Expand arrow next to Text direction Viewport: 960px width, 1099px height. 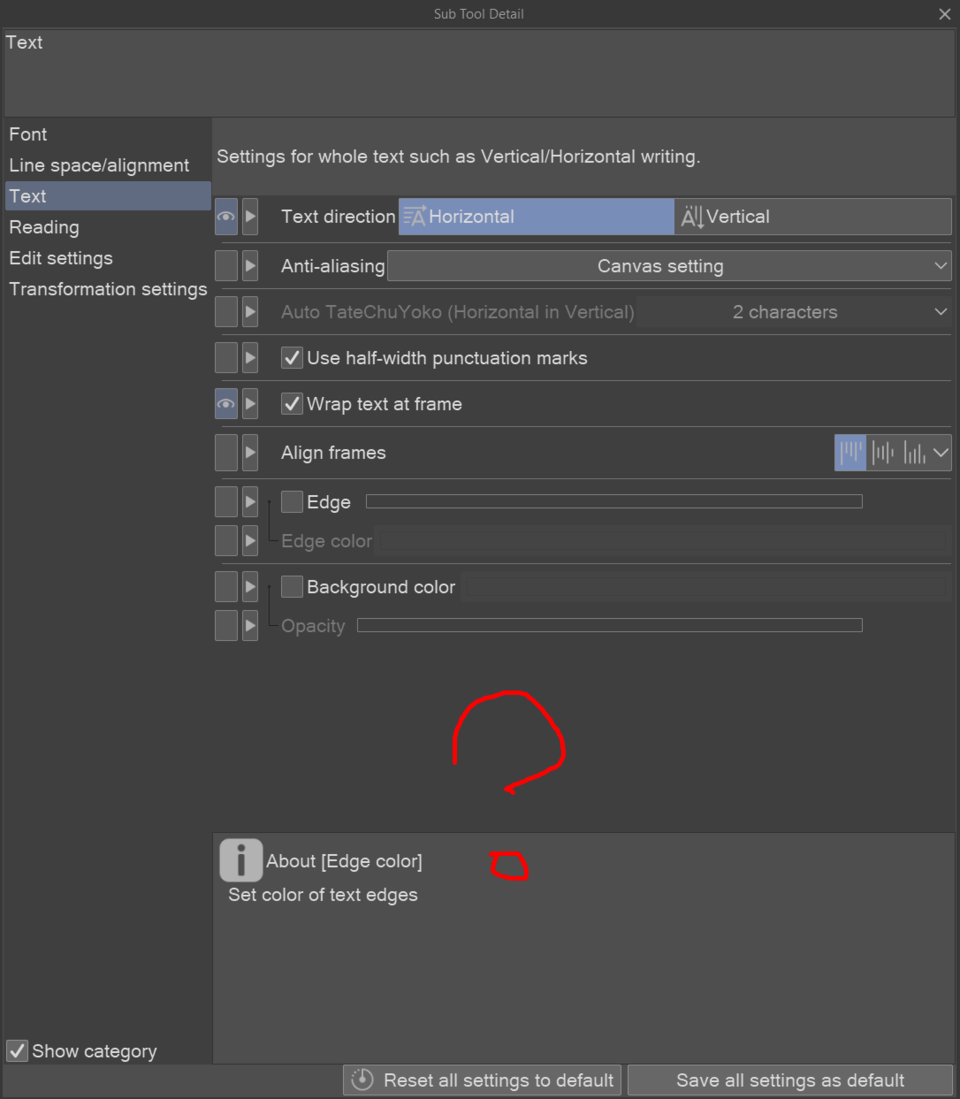250,217
